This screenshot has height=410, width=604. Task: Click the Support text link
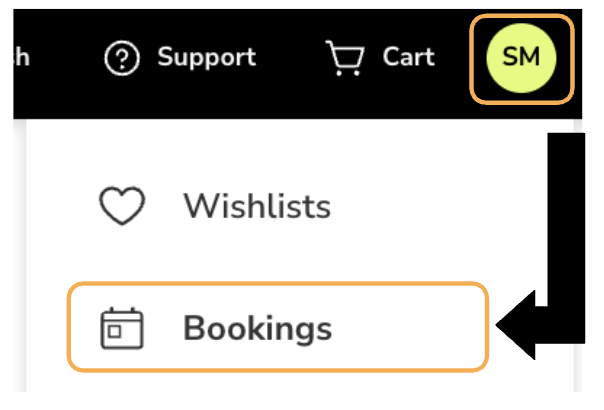206,58
